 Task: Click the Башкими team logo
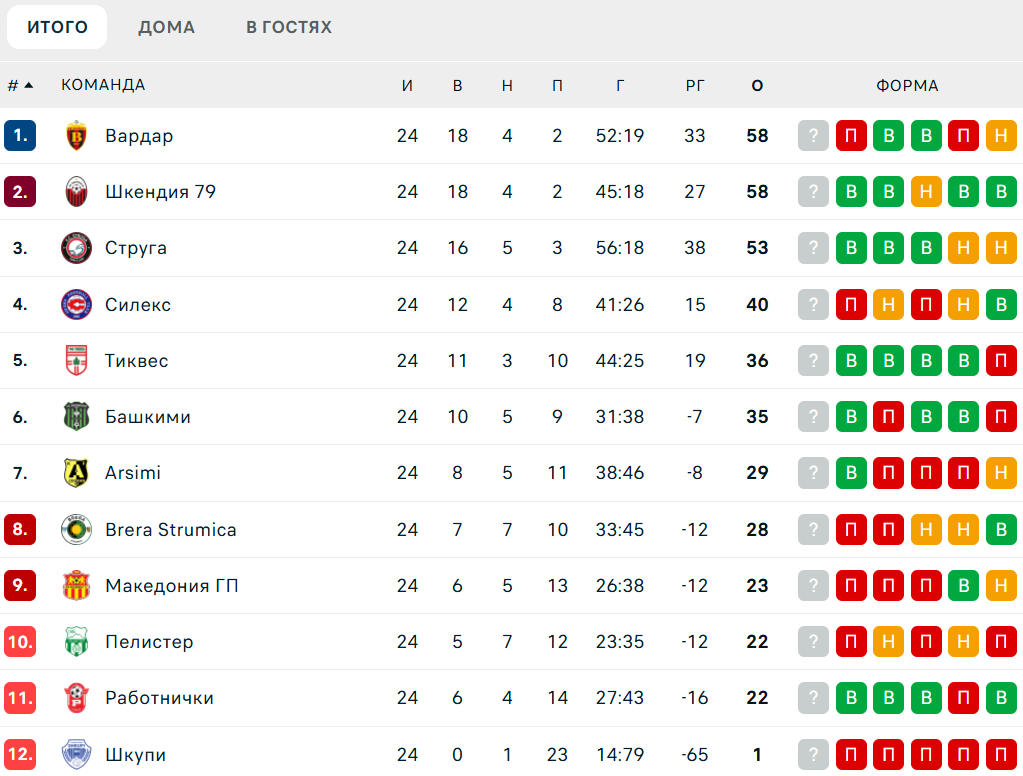pyautogui.click(x=76, y=417)
